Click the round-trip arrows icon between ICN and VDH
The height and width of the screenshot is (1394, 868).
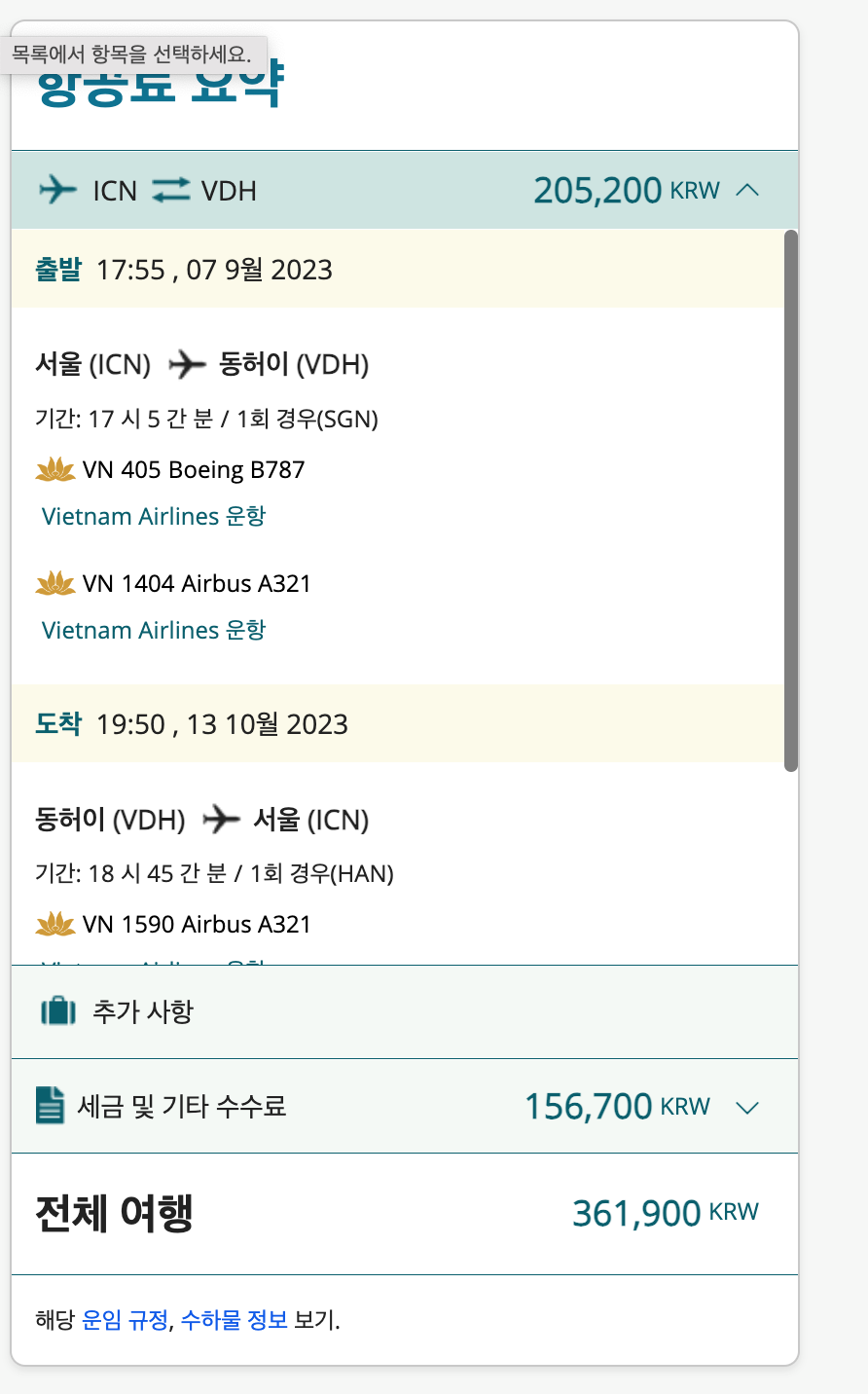(170, 189)
